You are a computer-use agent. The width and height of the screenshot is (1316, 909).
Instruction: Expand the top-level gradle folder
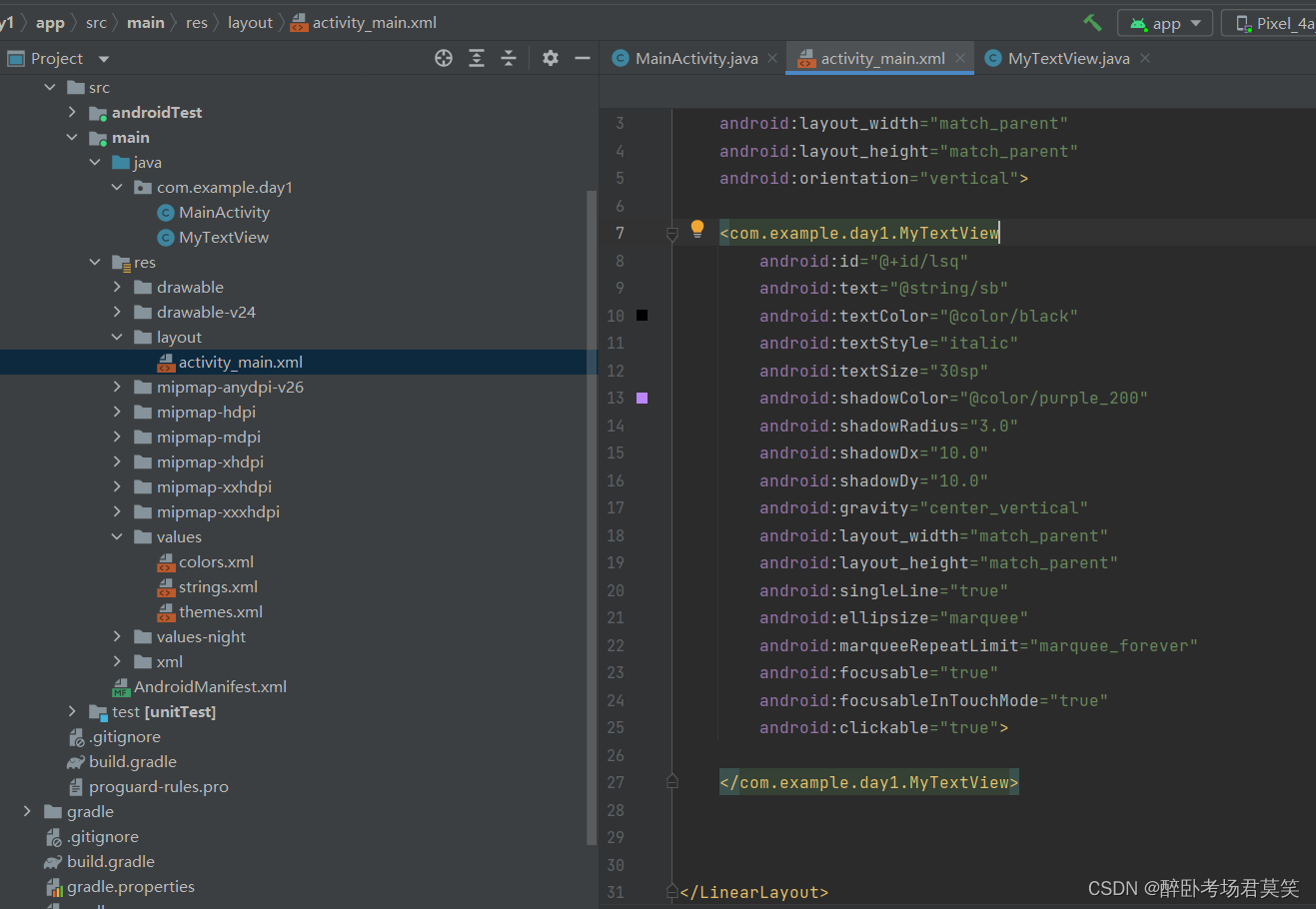[27, 811]
